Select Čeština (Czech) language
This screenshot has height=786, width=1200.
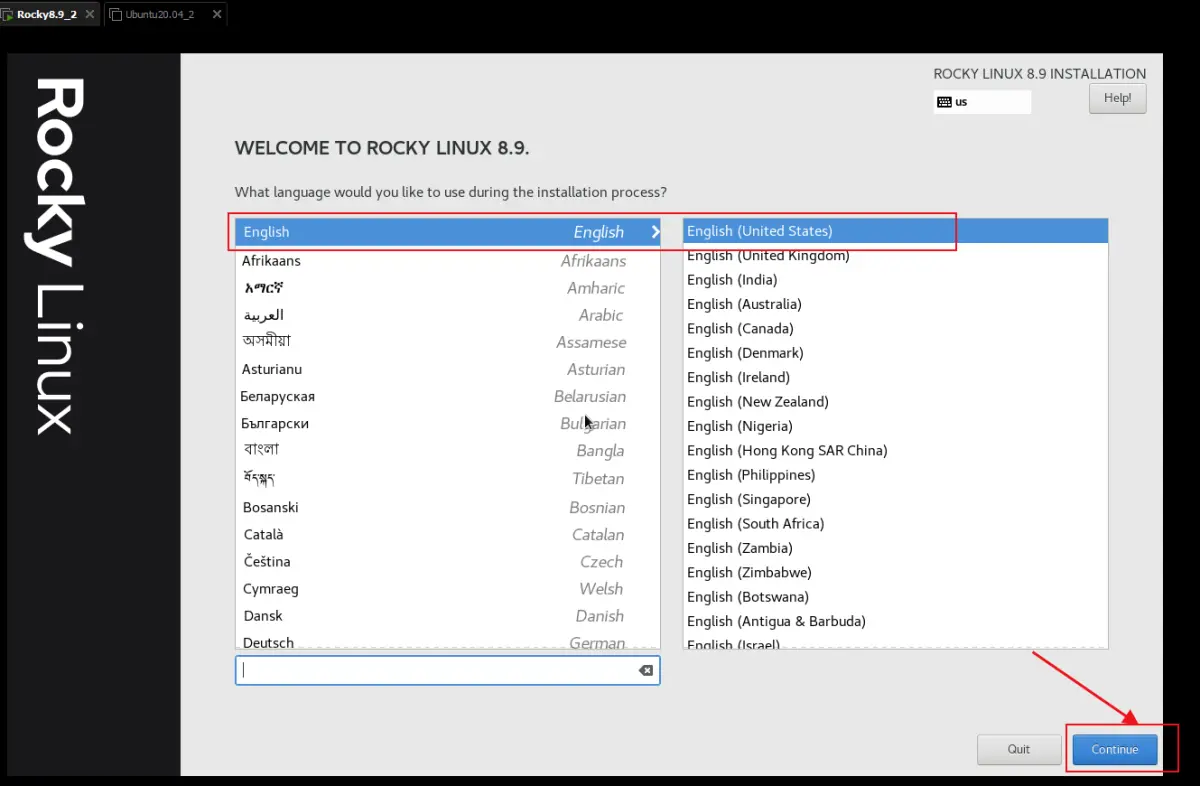coord(448,561)
